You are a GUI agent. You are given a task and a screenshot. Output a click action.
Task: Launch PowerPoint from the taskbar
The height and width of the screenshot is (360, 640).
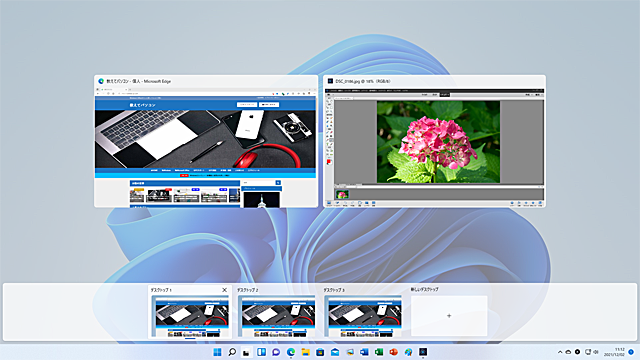(x=393, y=352)
